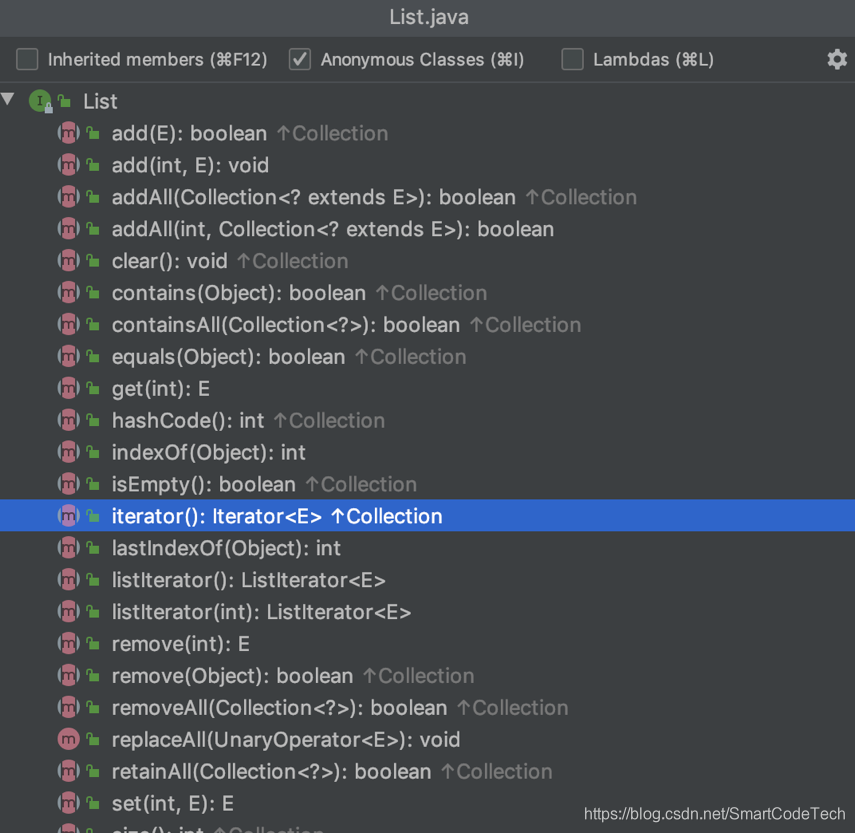This screenshot has width=855, height=833.
Task: Click method icon beside retainAll(Collection<?>)
Action: (x=69, y=771)
